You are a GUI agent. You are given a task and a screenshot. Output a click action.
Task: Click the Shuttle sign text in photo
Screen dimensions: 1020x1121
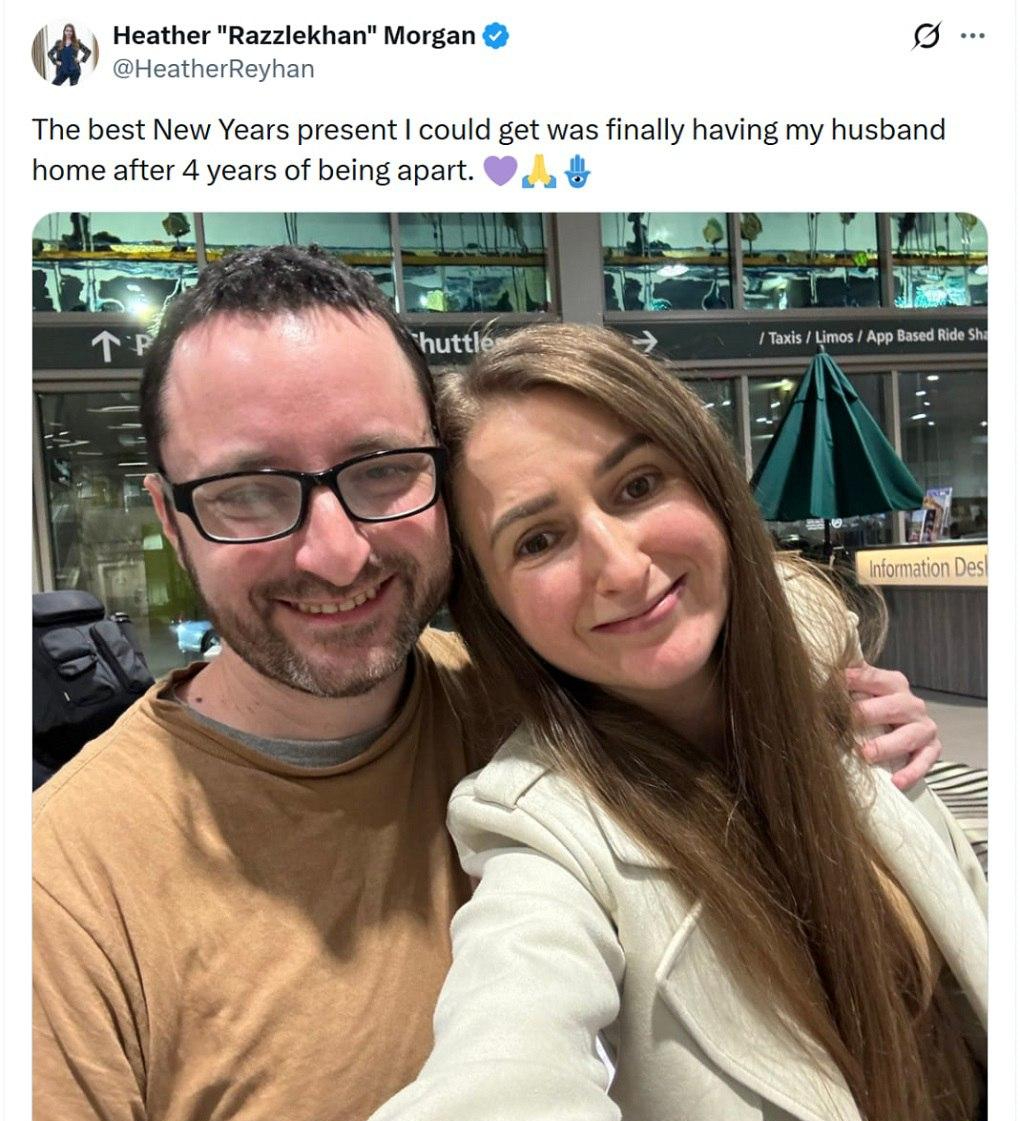(456, 343)
